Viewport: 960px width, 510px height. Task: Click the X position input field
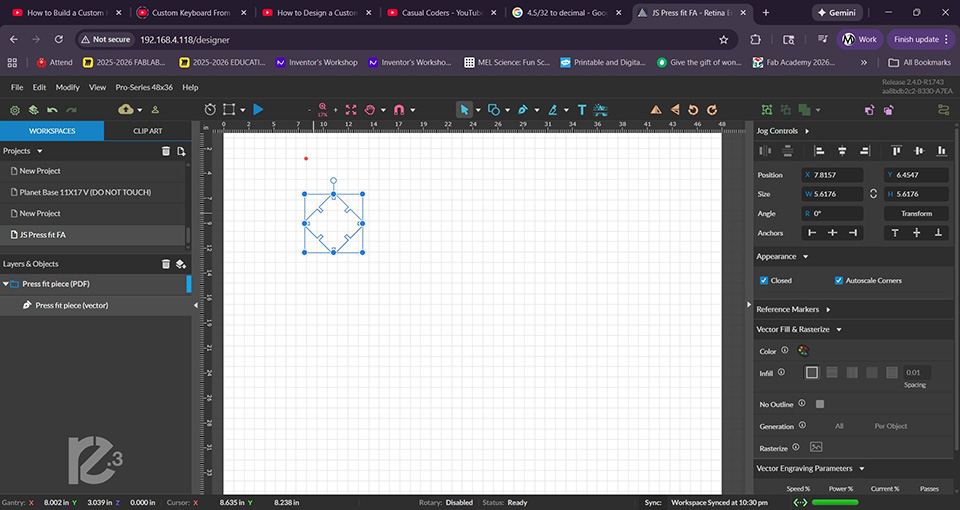click(833, 174)
